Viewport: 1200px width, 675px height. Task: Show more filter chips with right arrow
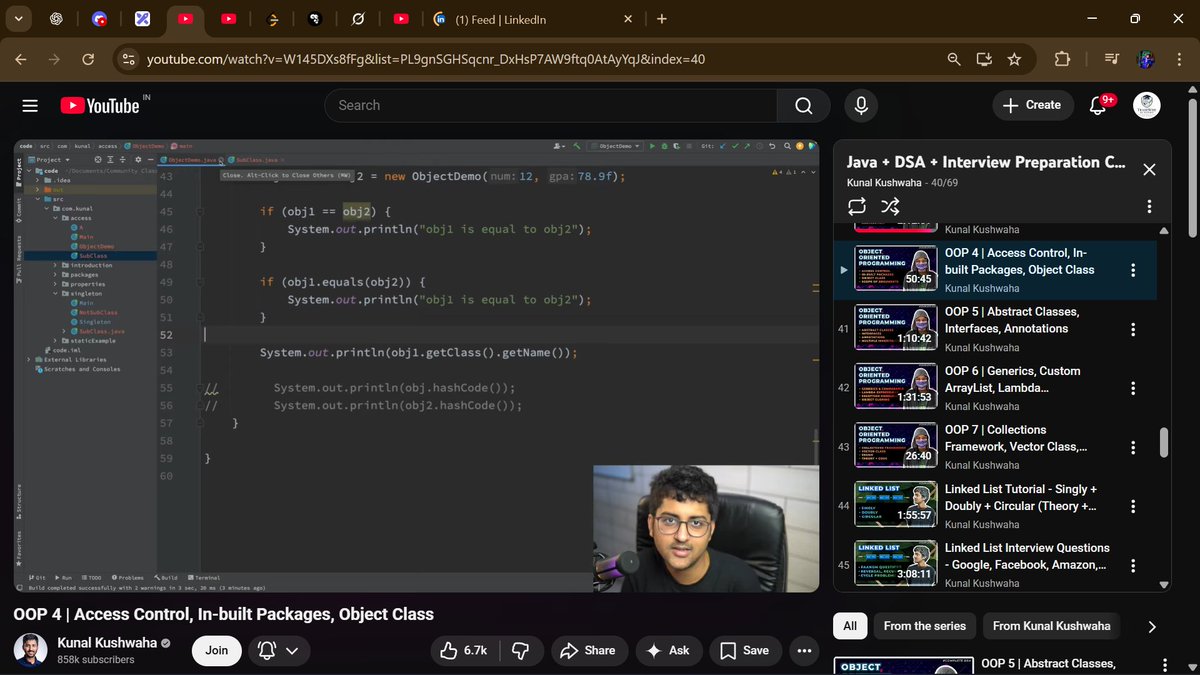coord(1151,627)
